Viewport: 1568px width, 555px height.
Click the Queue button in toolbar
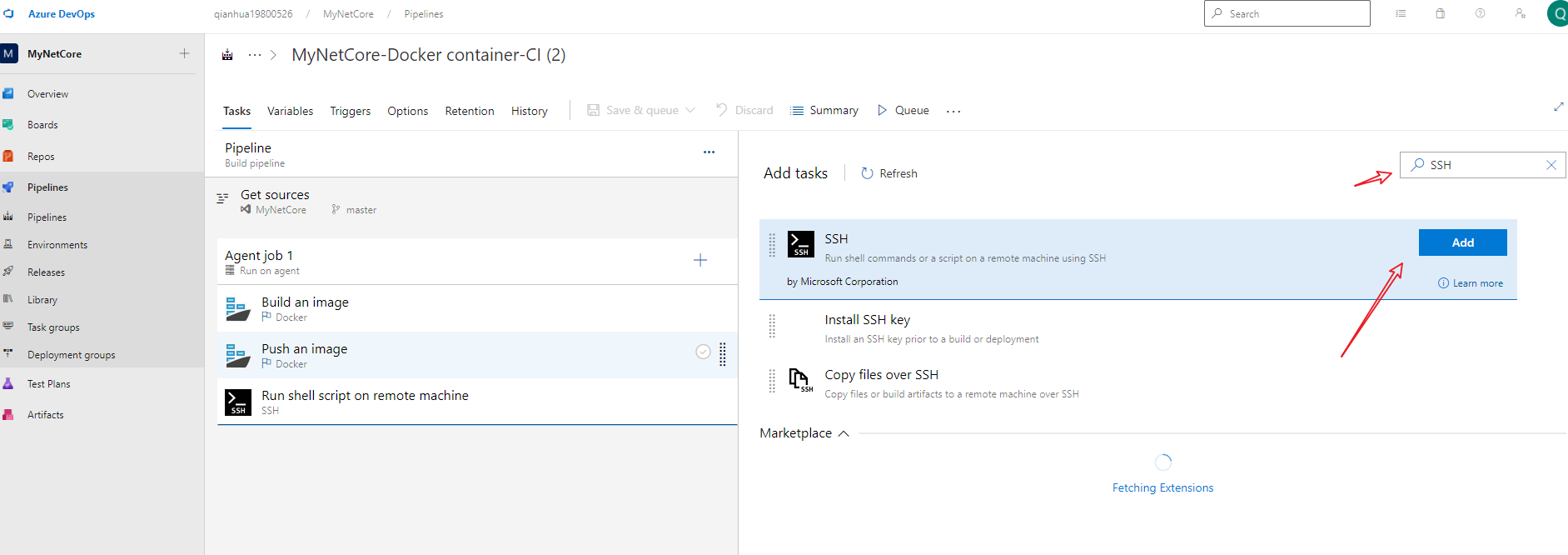pos(903,110)
